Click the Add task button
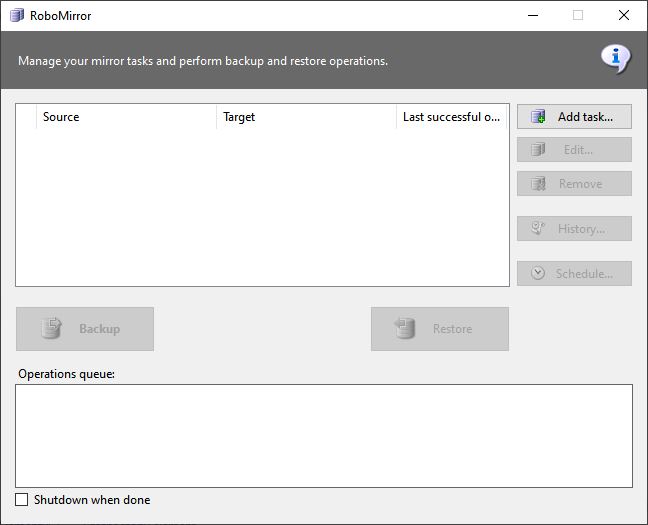This screenshot has height=525, width=648. tap(574, 117)
